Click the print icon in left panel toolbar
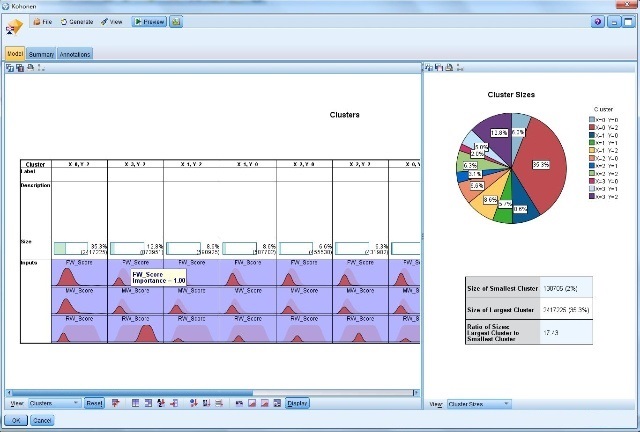The height and width of the screenshot is (432, 640). tap(30, 68)
